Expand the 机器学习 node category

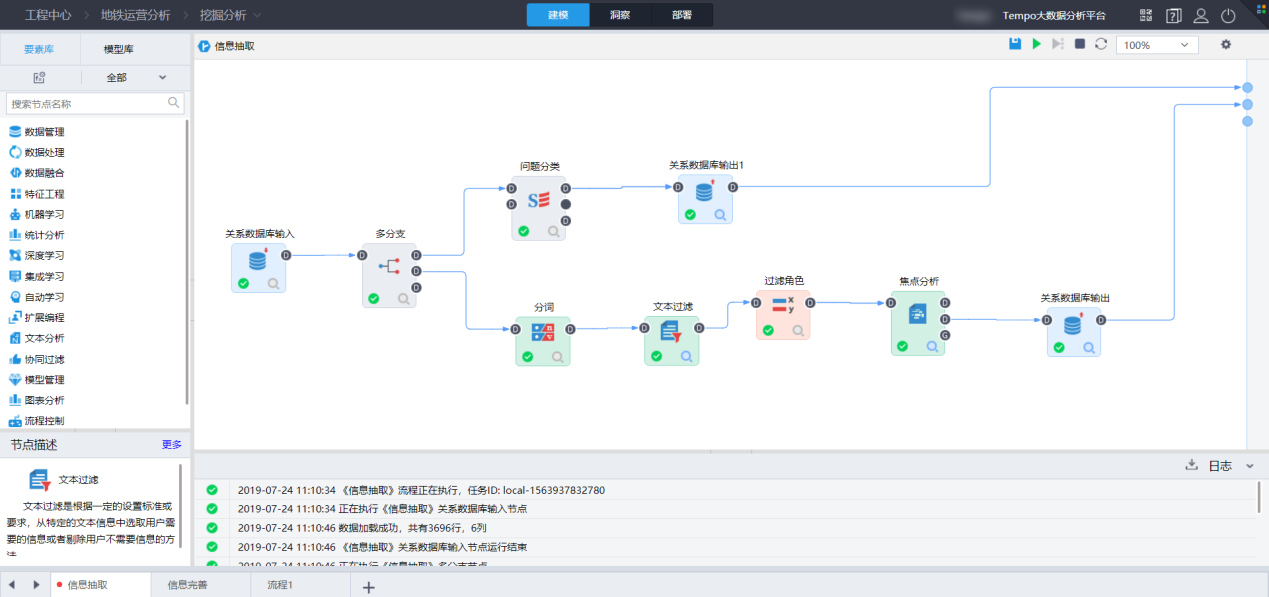[x=44, y=214]
